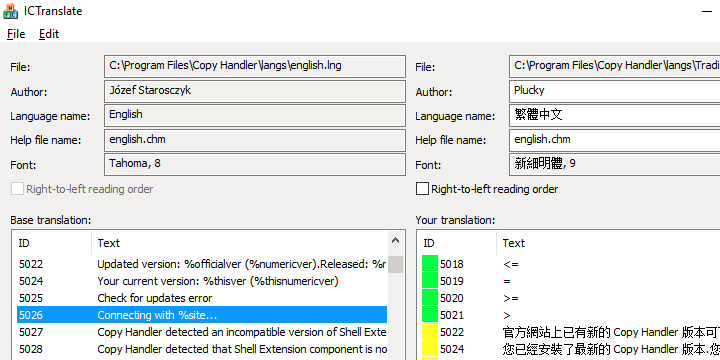This screenshot has width=720, height=360.
Task: Click the translation Language name field
Action: (x=614, y=116)
